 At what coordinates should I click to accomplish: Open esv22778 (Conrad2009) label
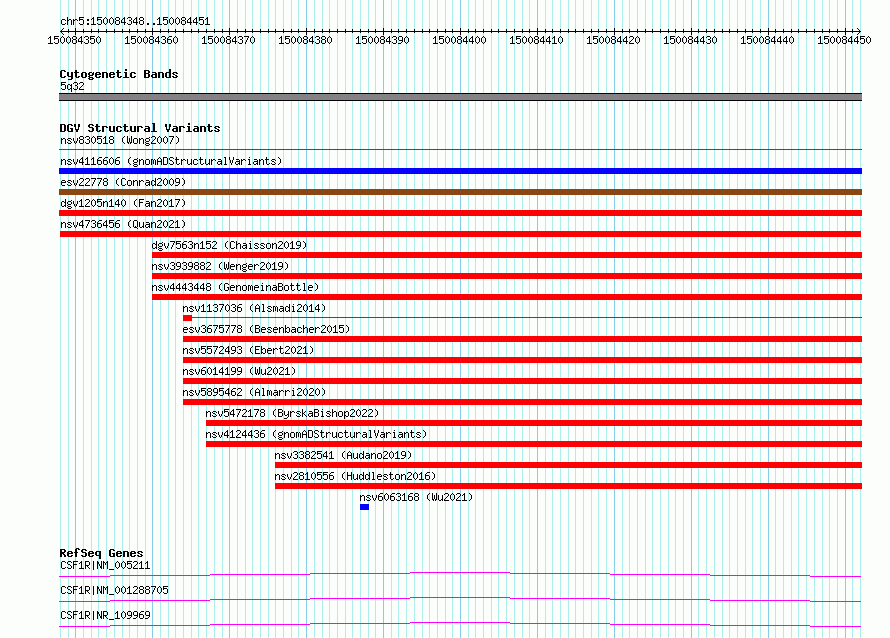tap(123, 182)
